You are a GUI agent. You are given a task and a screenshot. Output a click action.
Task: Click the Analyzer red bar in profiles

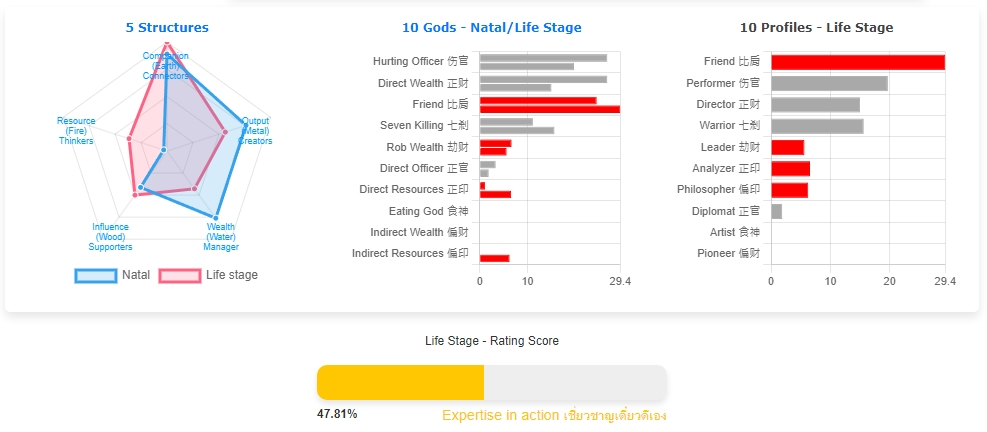click(790, 169)
